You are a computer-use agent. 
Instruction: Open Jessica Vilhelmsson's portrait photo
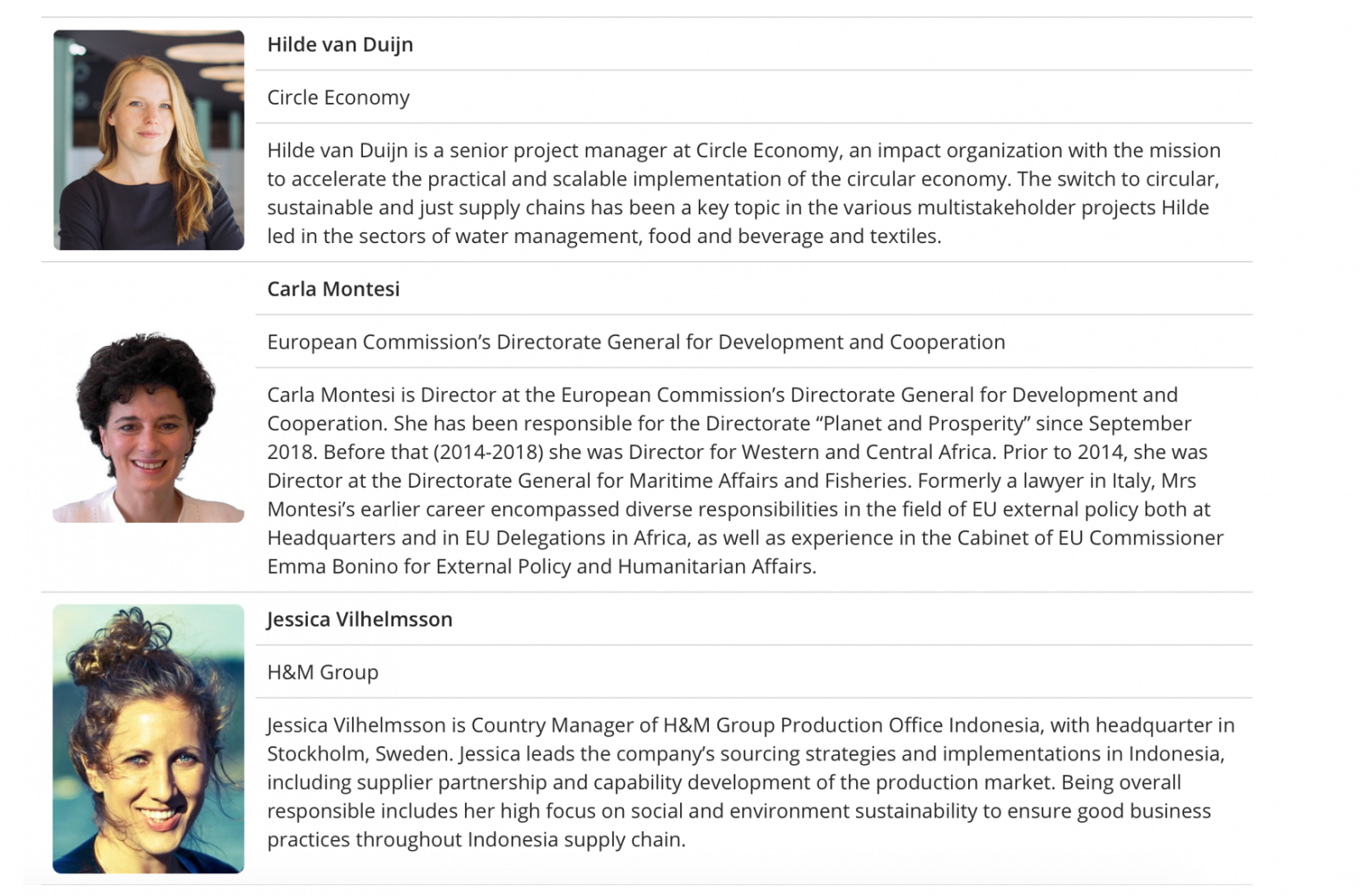pyautogui.click(x=149, y=739)
